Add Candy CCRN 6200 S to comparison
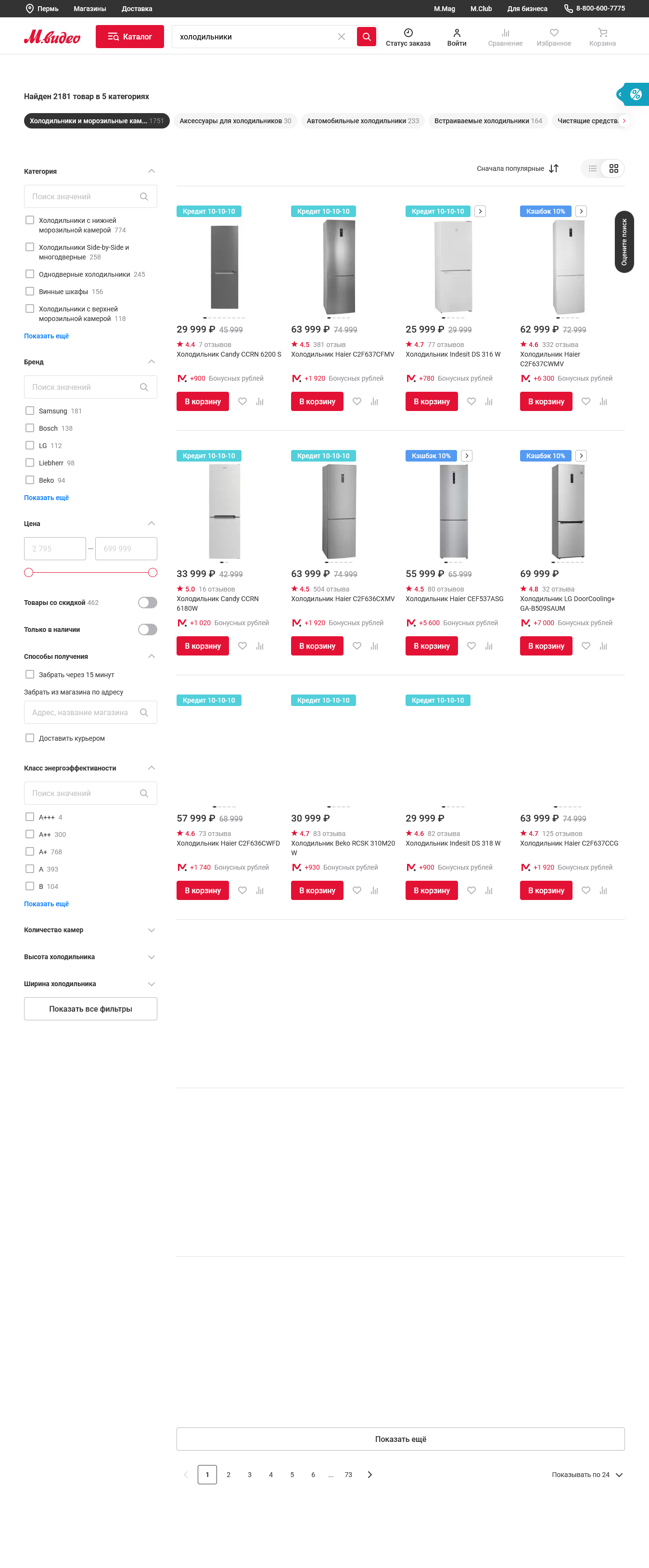Image resolution: width=649 pixels, height=1568 pixels. (260, 401)
